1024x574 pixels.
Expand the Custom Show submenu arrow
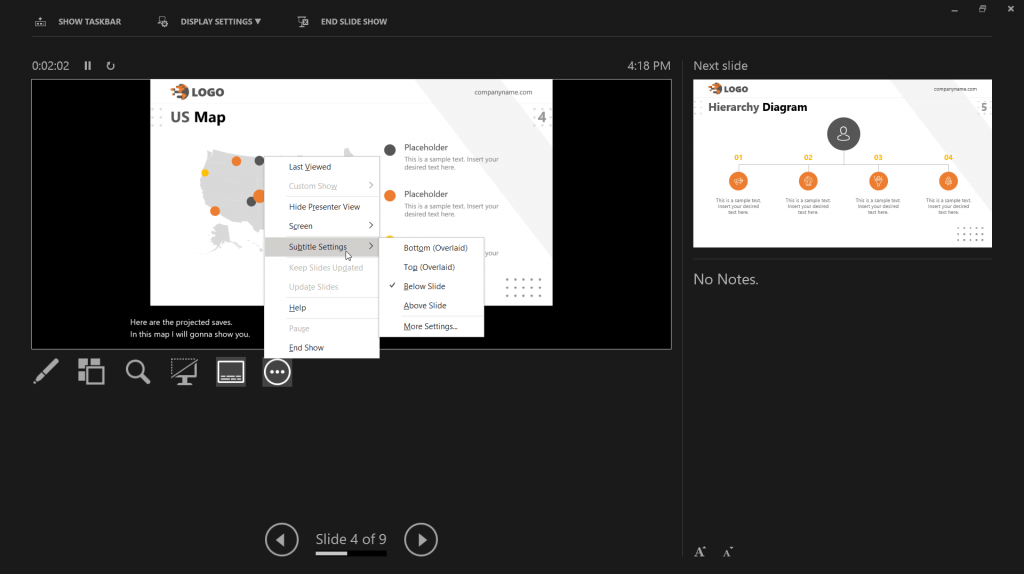pyautogui.click(x=371, y=185)
